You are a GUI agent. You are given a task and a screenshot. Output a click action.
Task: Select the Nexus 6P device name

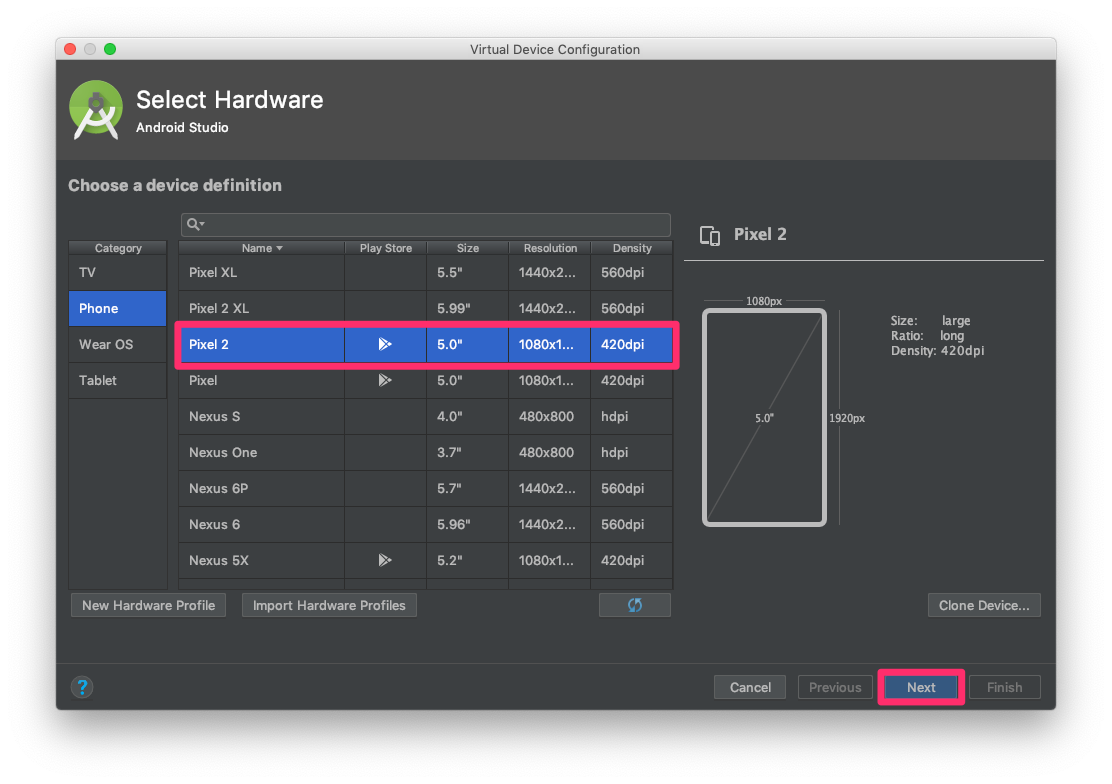(218, 489)
